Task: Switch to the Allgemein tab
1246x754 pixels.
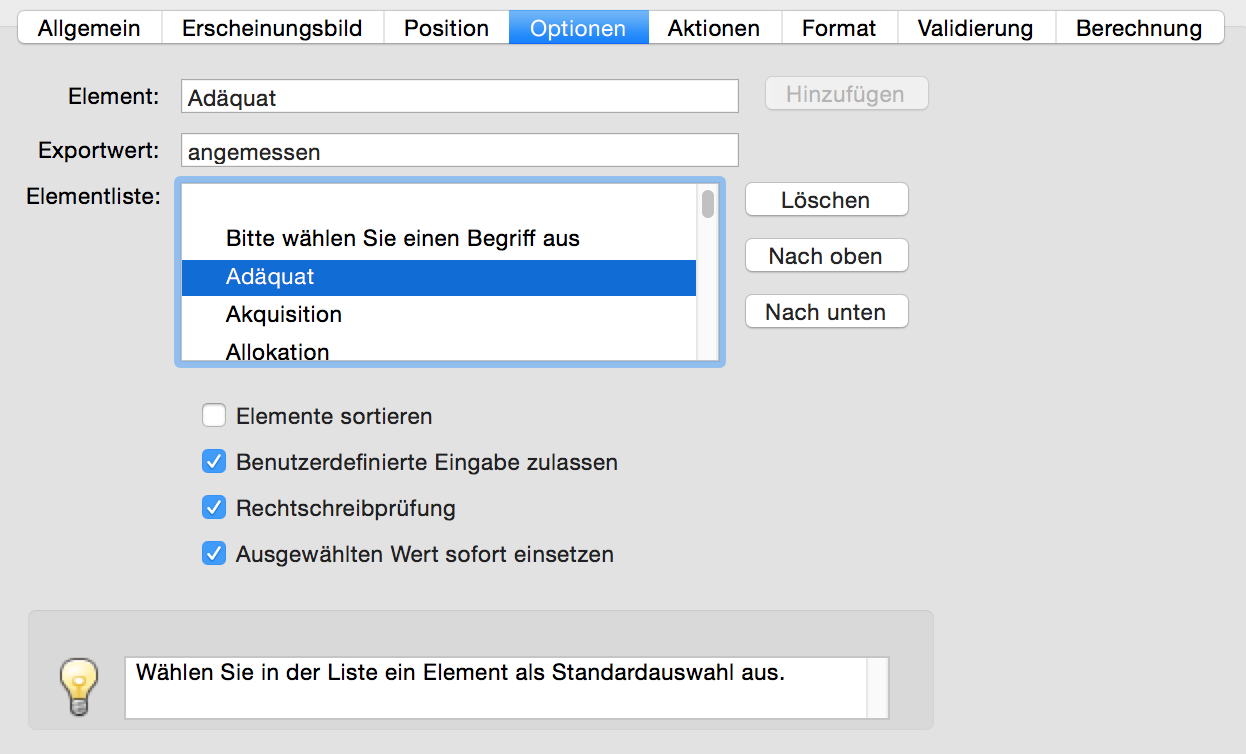Action: [x=89, y=28]
